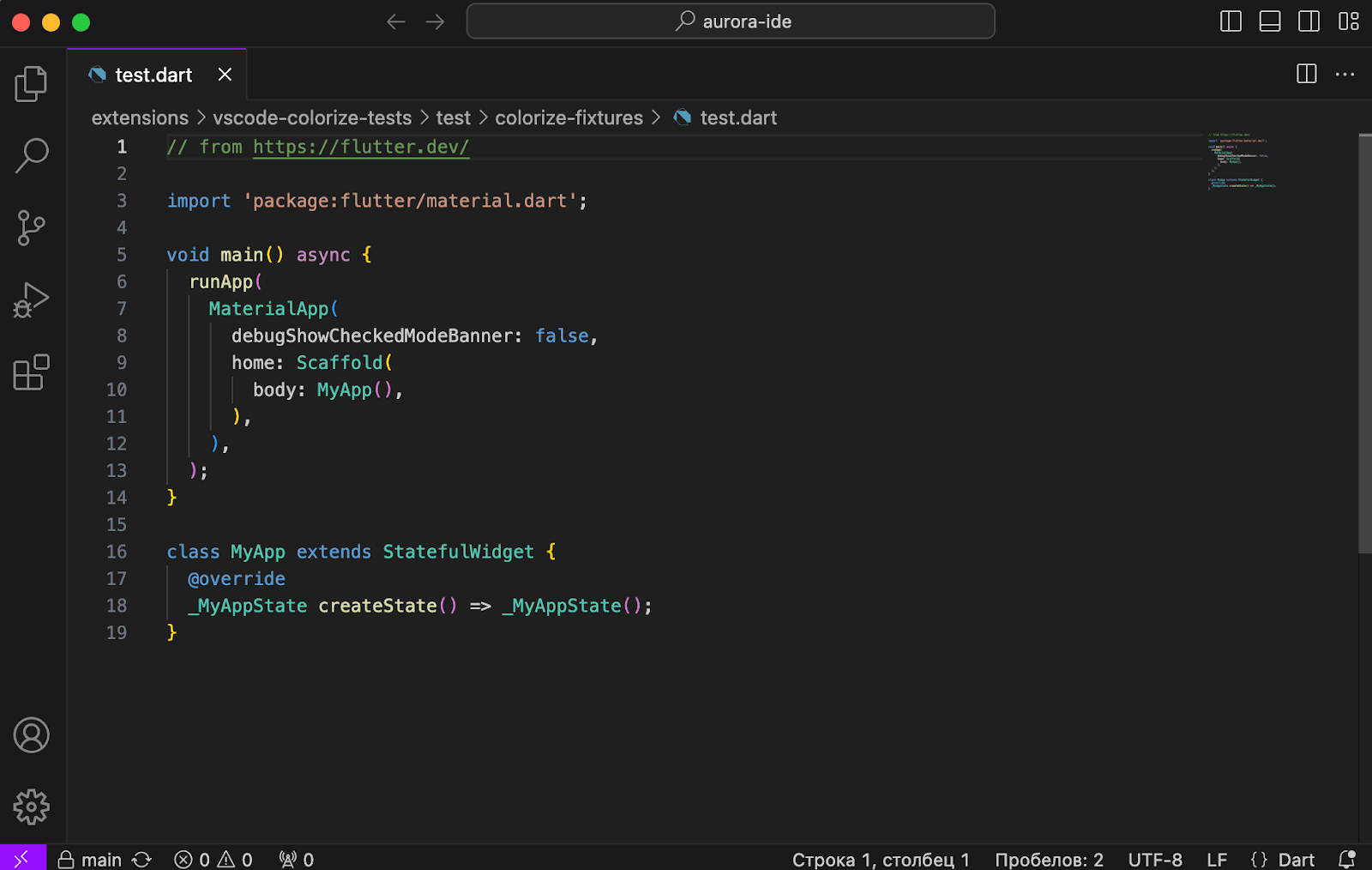Change indentation via Пробелов: 2
Image resolution: width=1372 pixels, height=870 pixels.
[1049, 859]
